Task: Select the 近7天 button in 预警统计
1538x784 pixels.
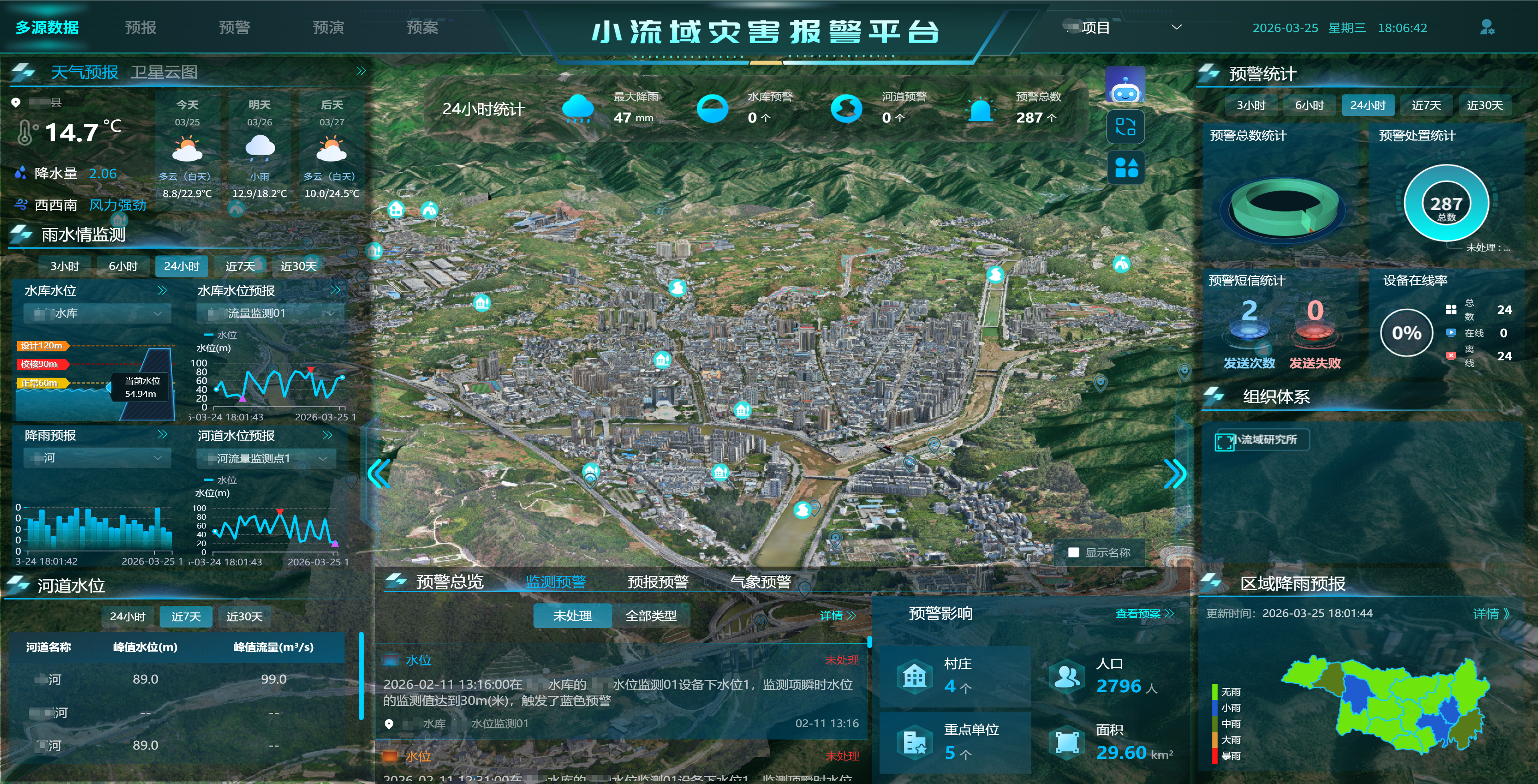Action: 1426,105
